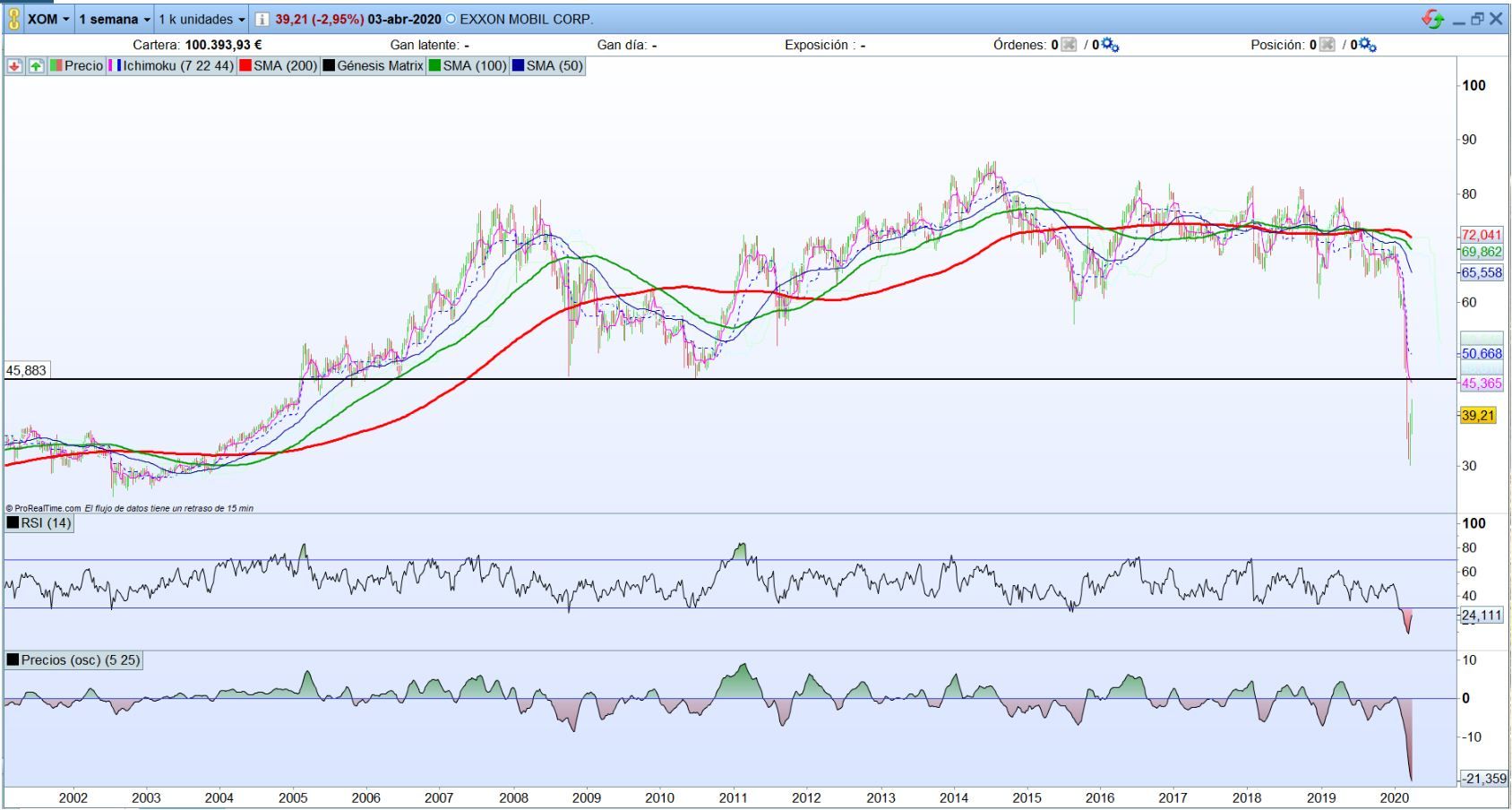Click the circle marker before EXXON MOBIL CORP.
1512x810 pixels.
click(450, 19)
